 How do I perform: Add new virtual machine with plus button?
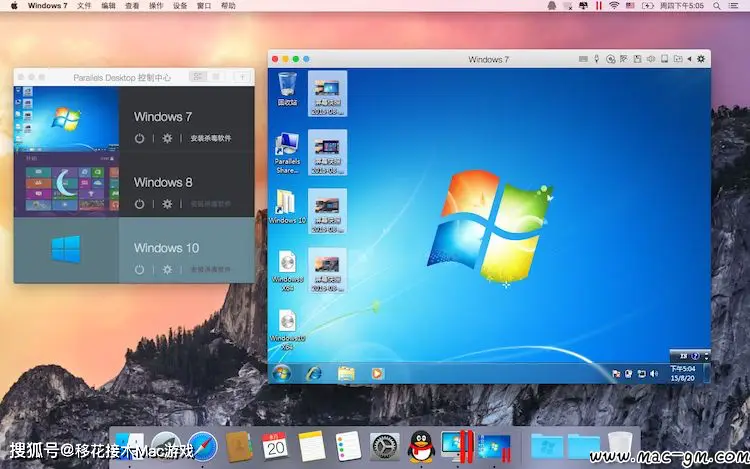click(x=242, y=76)
